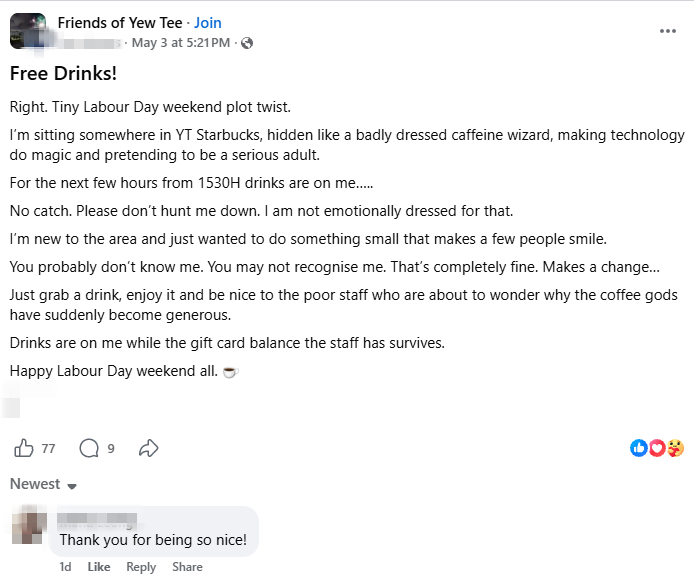The height and width of the screenshot is (575, 694).
Task: Click the Newest sort arrow
Action: [72, 486]
